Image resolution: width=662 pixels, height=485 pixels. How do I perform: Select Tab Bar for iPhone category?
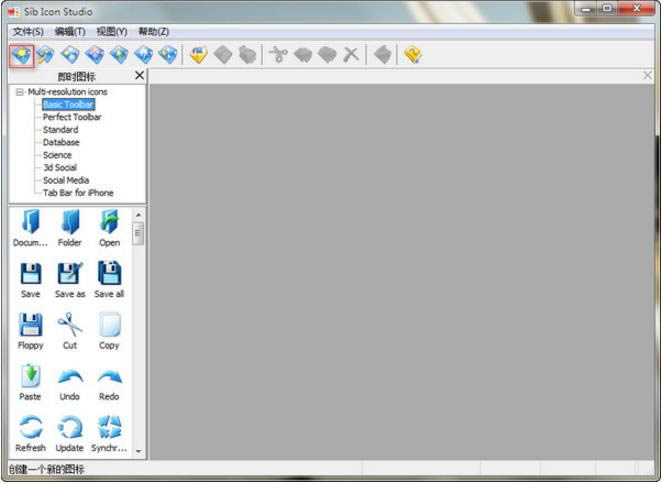tap(78, 193)
